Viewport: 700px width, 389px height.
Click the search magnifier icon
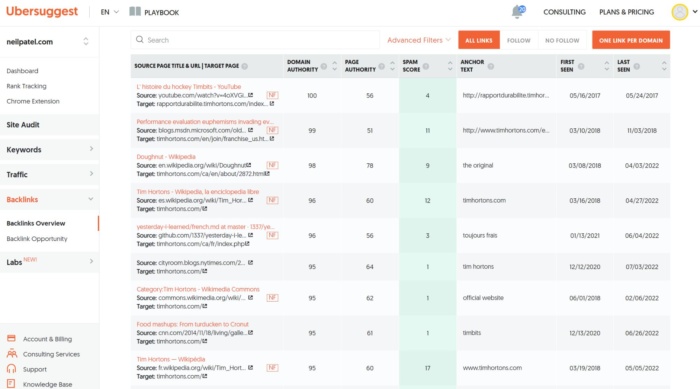140,40
